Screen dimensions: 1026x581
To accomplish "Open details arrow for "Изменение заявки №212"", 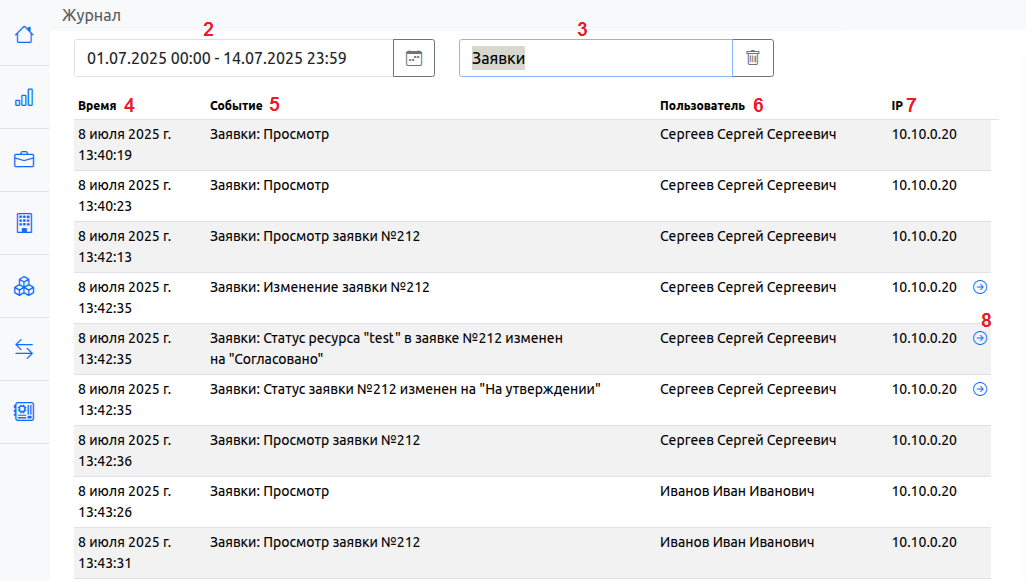I will point(980,287).
